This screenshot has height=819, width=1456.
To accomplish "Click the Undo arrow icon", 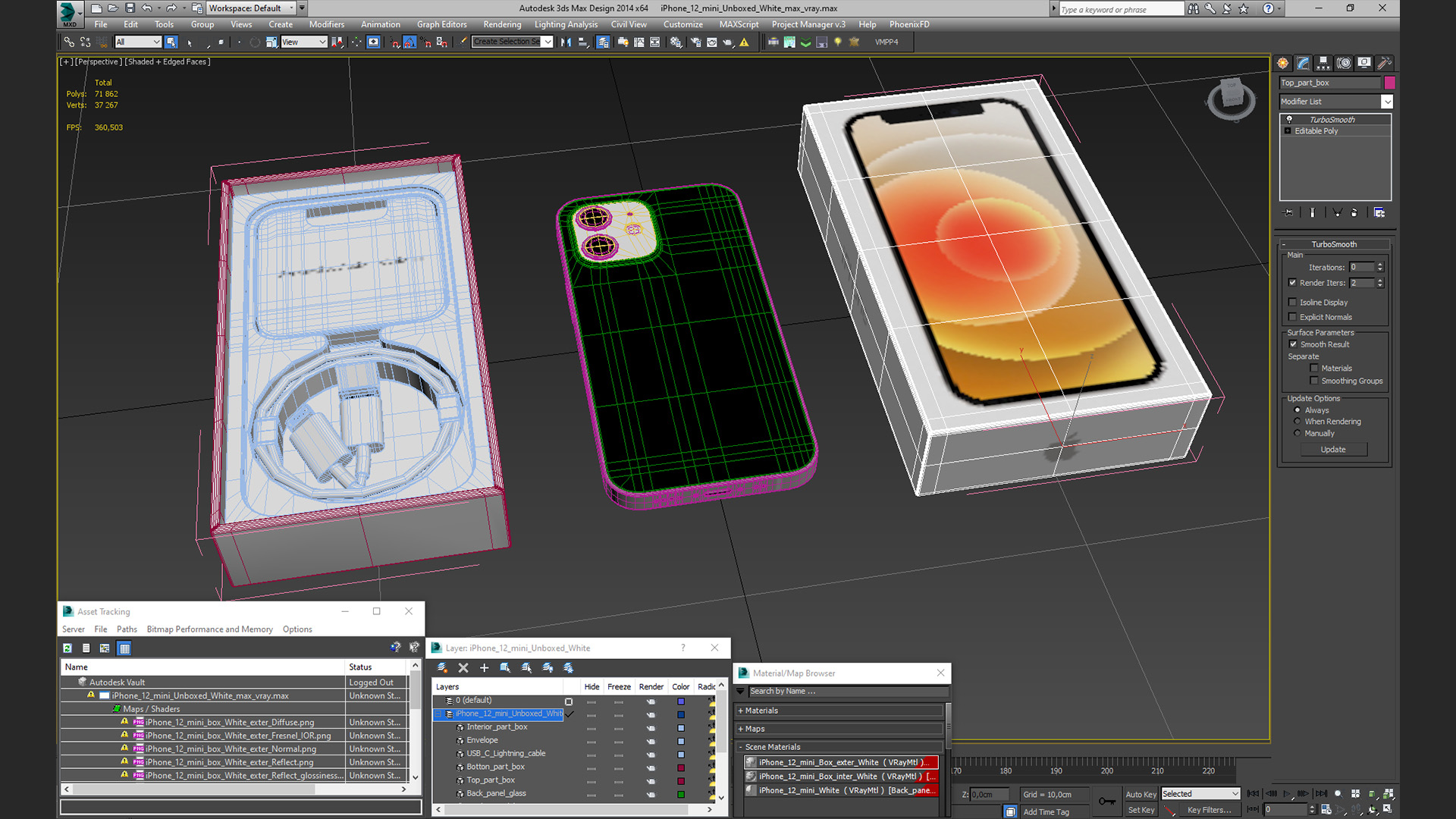I will point(147,8).
